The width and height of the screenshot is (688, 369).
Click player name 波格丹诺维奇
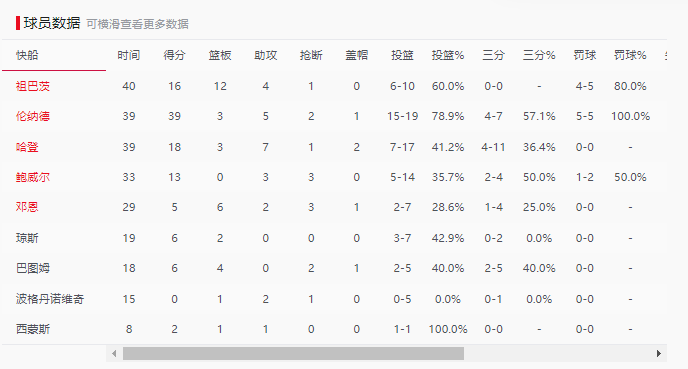50,299
